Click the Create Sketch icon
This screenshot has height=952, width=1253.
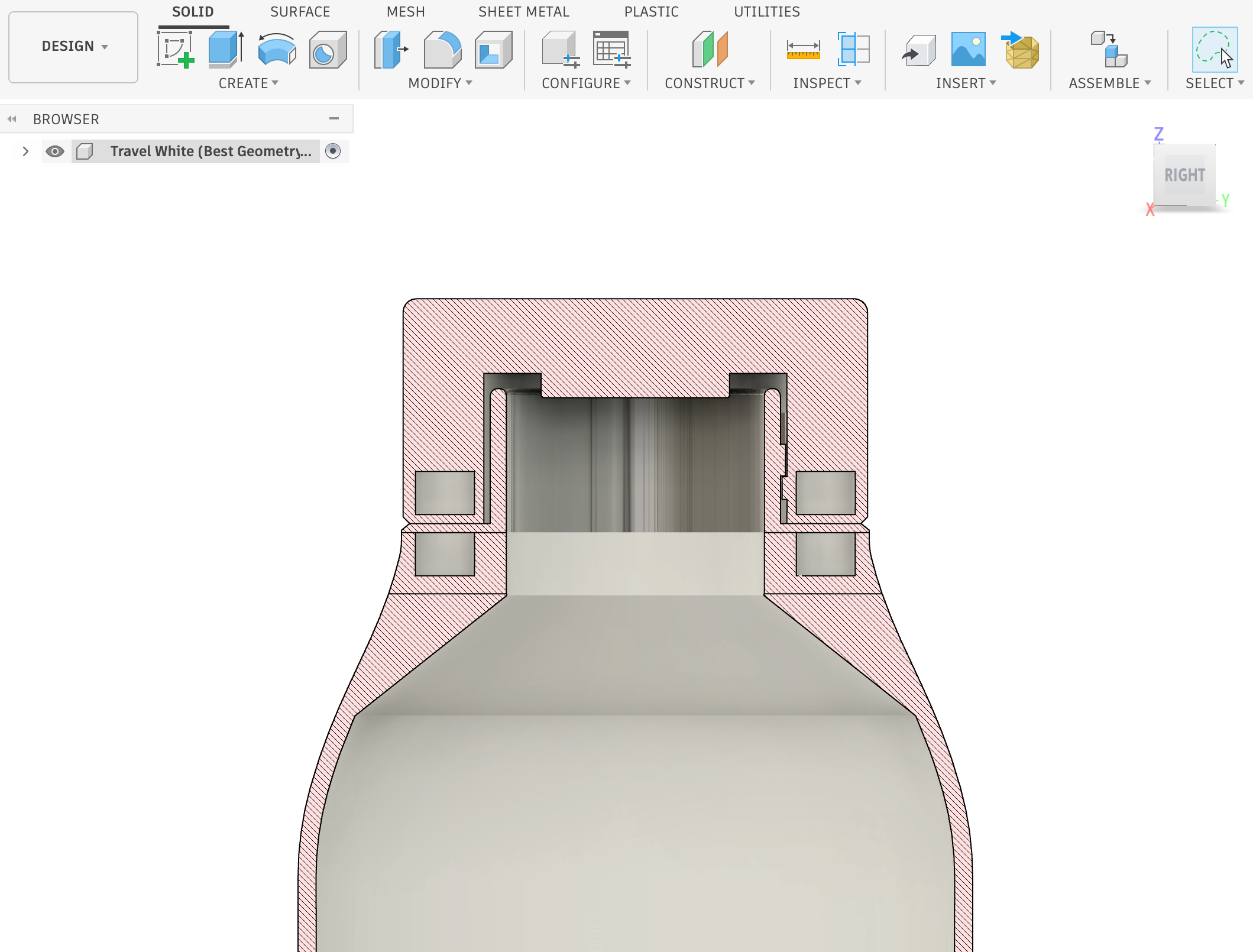click(175, 50)
